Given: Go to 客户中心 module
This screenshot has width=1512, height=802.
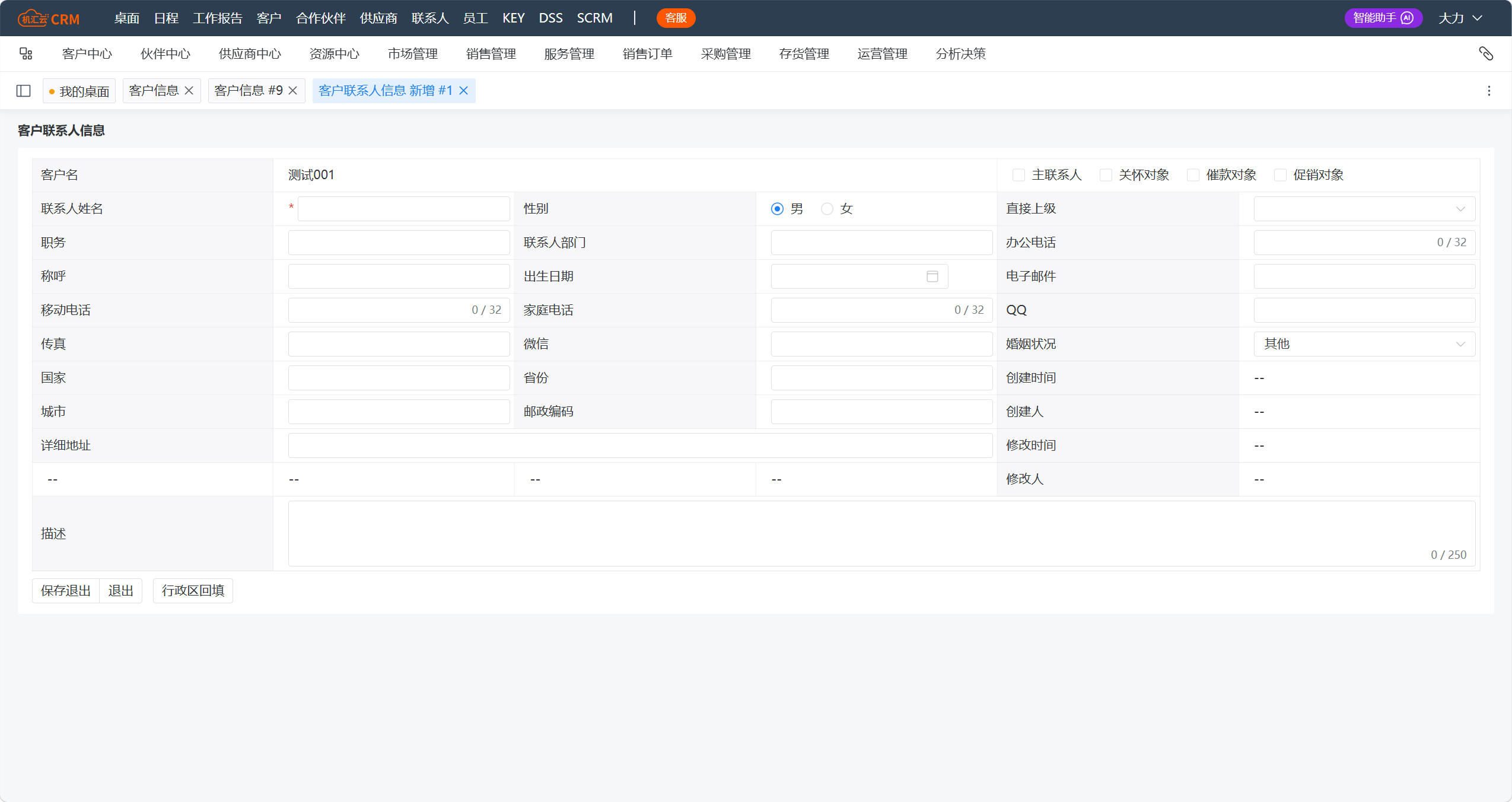Looking at the screenshot, I should (x=87, y=54).
